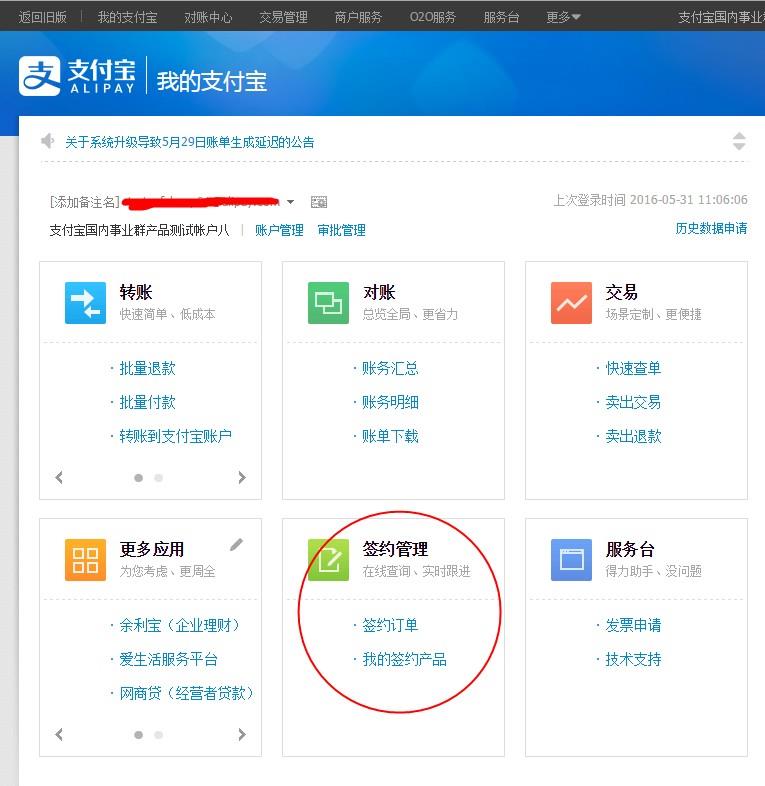Go to next page in 更多应用 card
This screenshot has width=765, height=786.
click(x=242, y=734)
